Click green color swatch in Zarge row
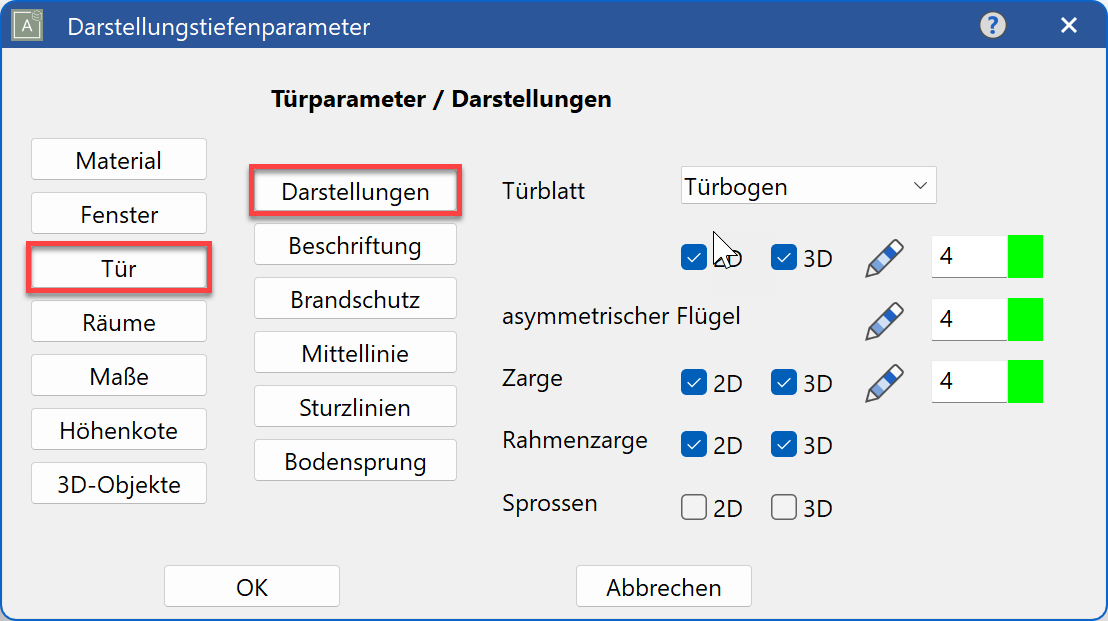Image resolution: width=1108 pixels, height=621 pixels. pyautogui.click(x=1025, y=382)
